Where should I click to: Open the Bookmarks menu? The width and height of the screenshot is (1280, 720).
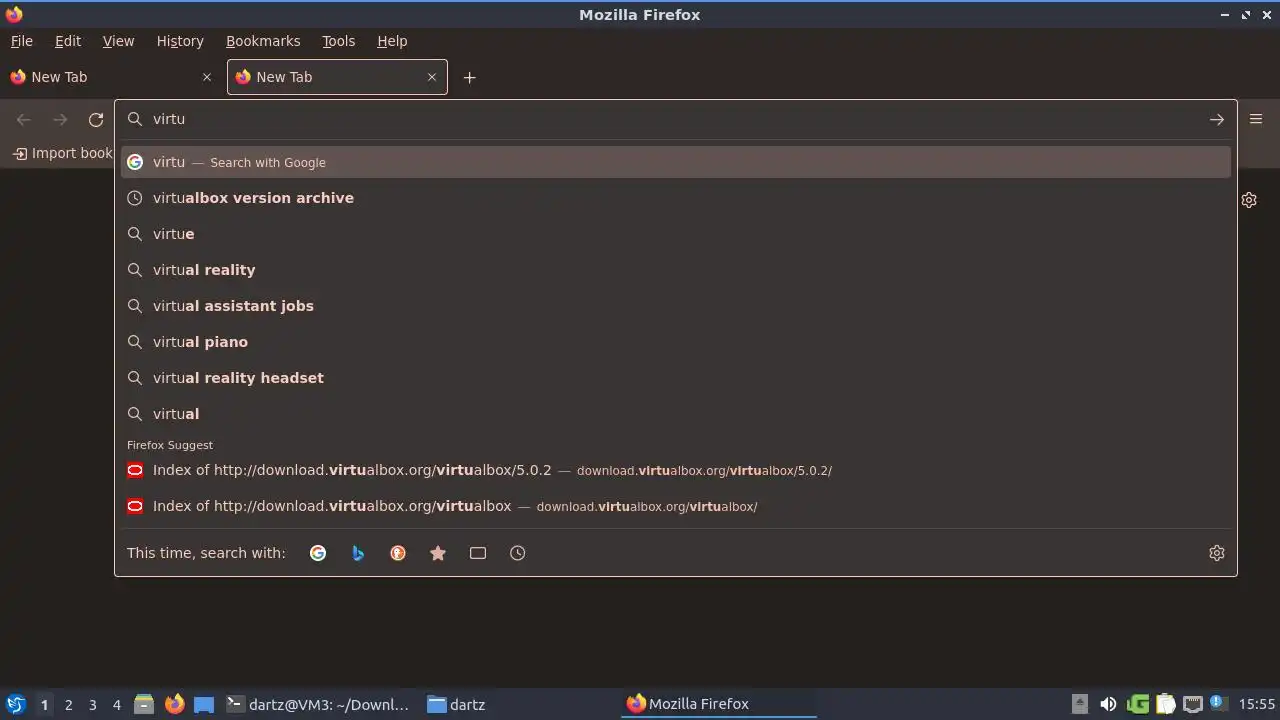263,41
